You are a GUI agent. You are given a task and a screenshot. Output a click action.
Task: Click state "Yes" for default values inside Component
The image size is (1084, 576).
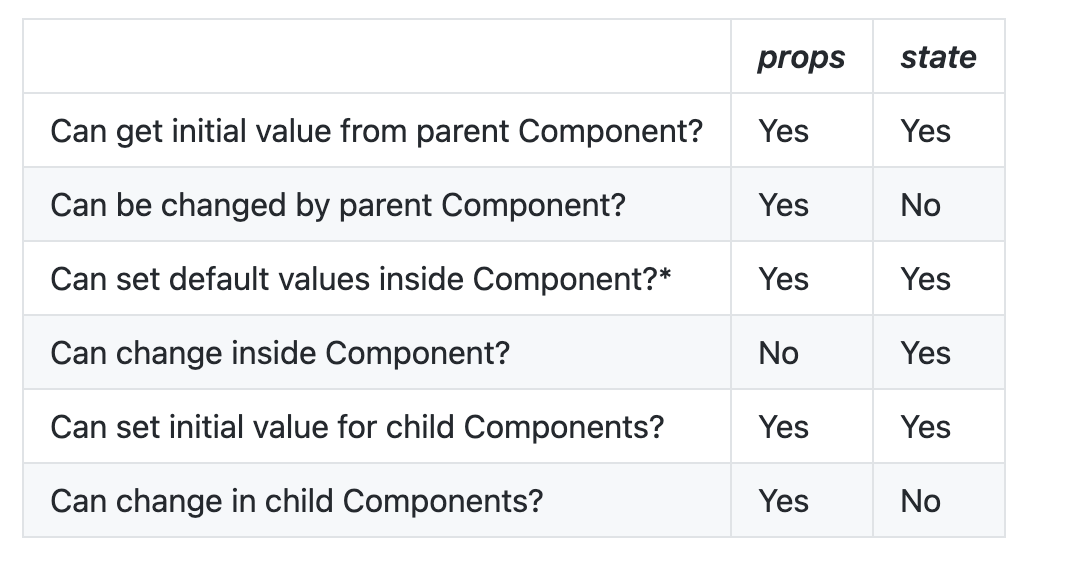tap(925, 279)
